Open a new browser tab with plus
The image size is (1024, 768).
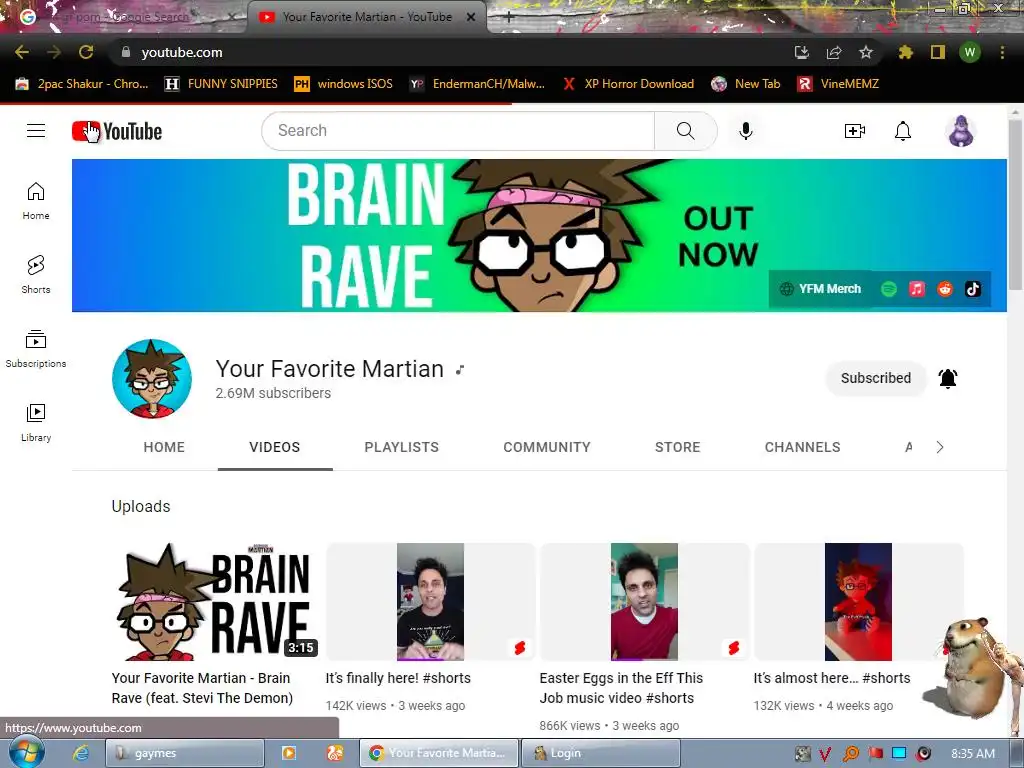pos(509,18)
